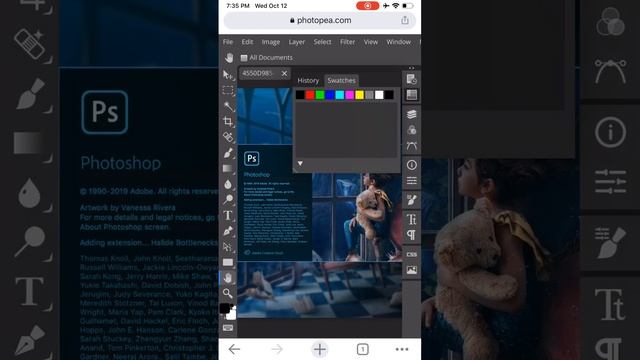Screen dimensions: 640x360
Task: Select the Pen tool
Action: click(x=228, y=231)
